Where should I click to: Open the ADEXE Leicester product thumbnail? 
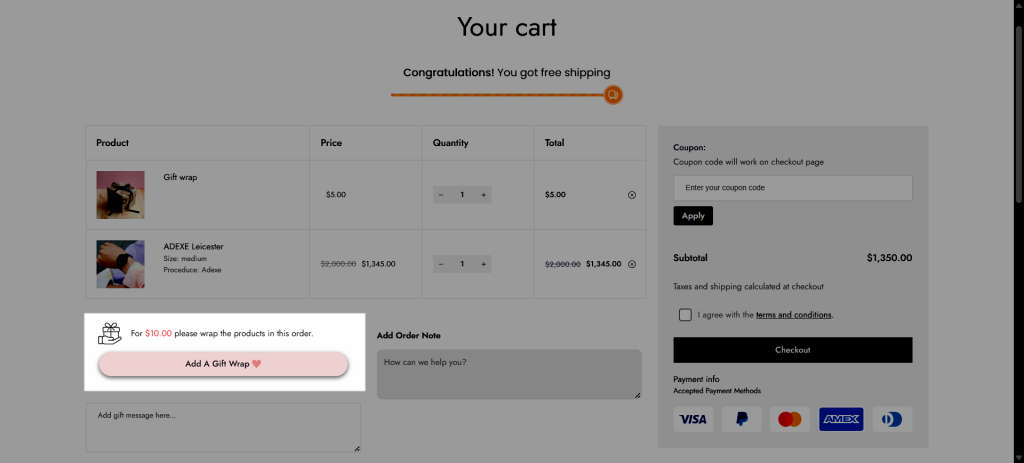tap(121, 264)
